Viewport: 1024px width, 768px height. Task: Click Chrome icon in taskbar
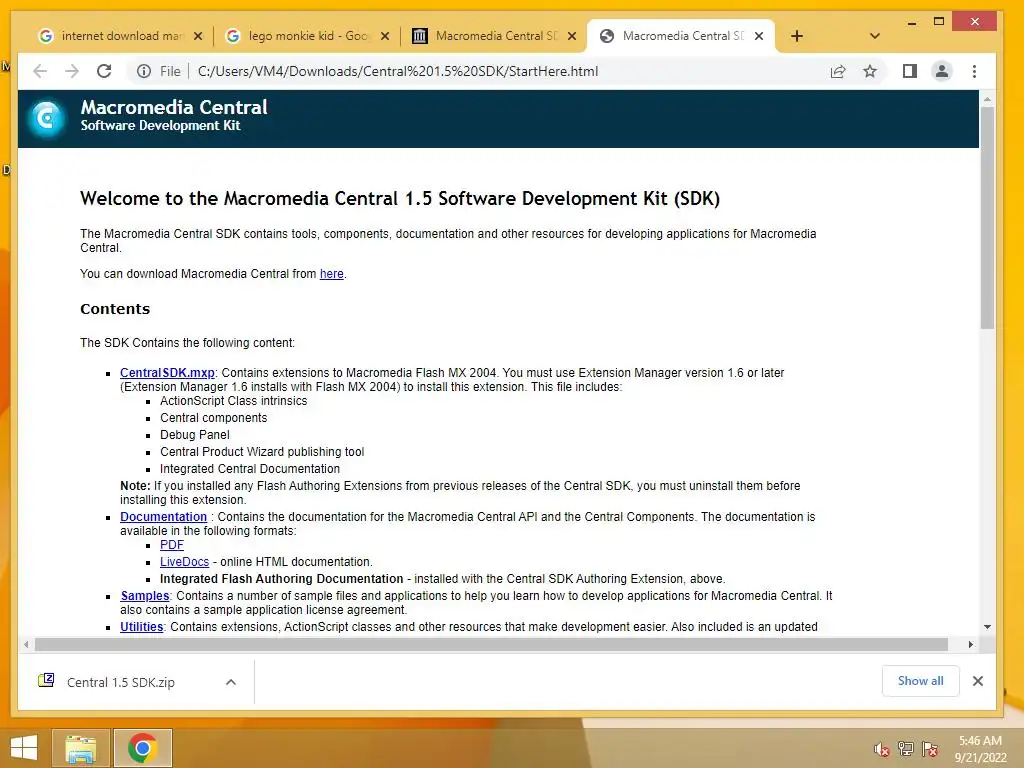click(x=142, y=748)
